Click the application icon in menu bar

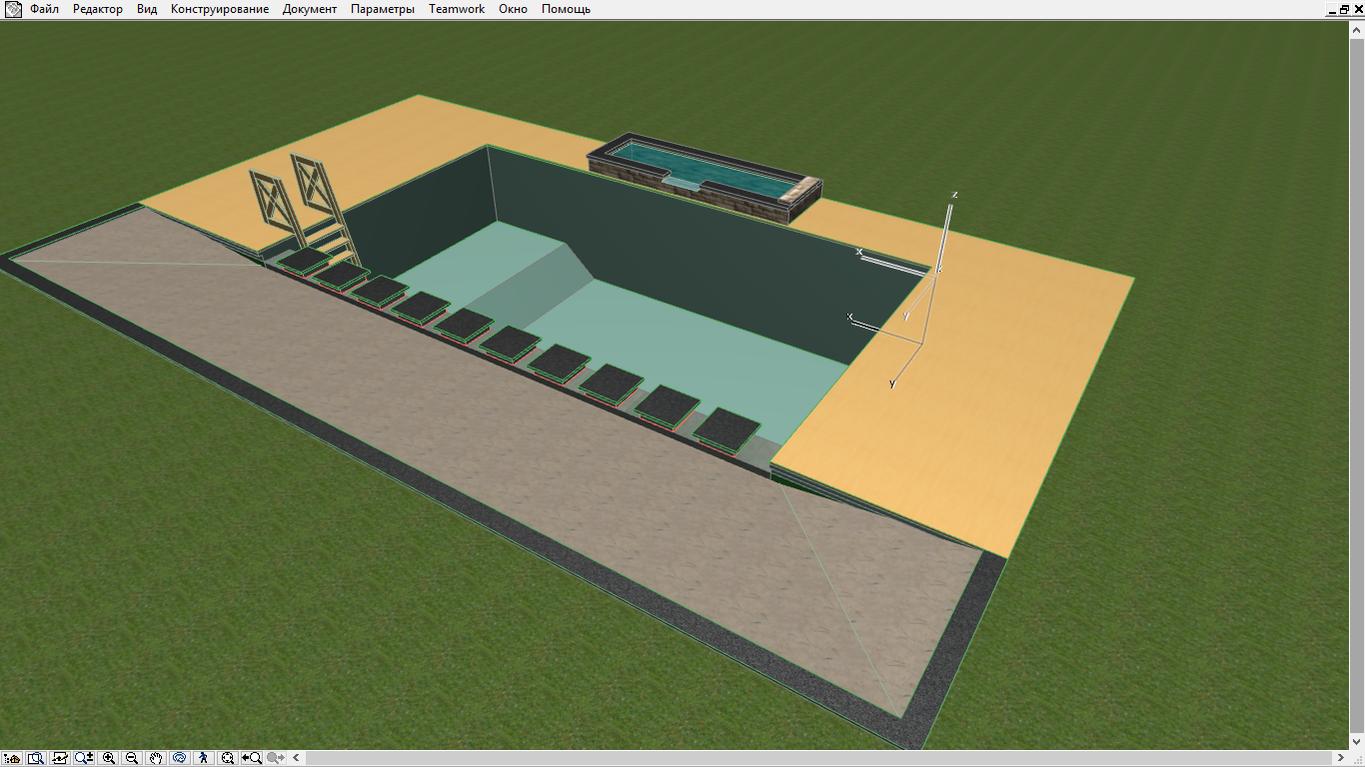coord(12,9)
